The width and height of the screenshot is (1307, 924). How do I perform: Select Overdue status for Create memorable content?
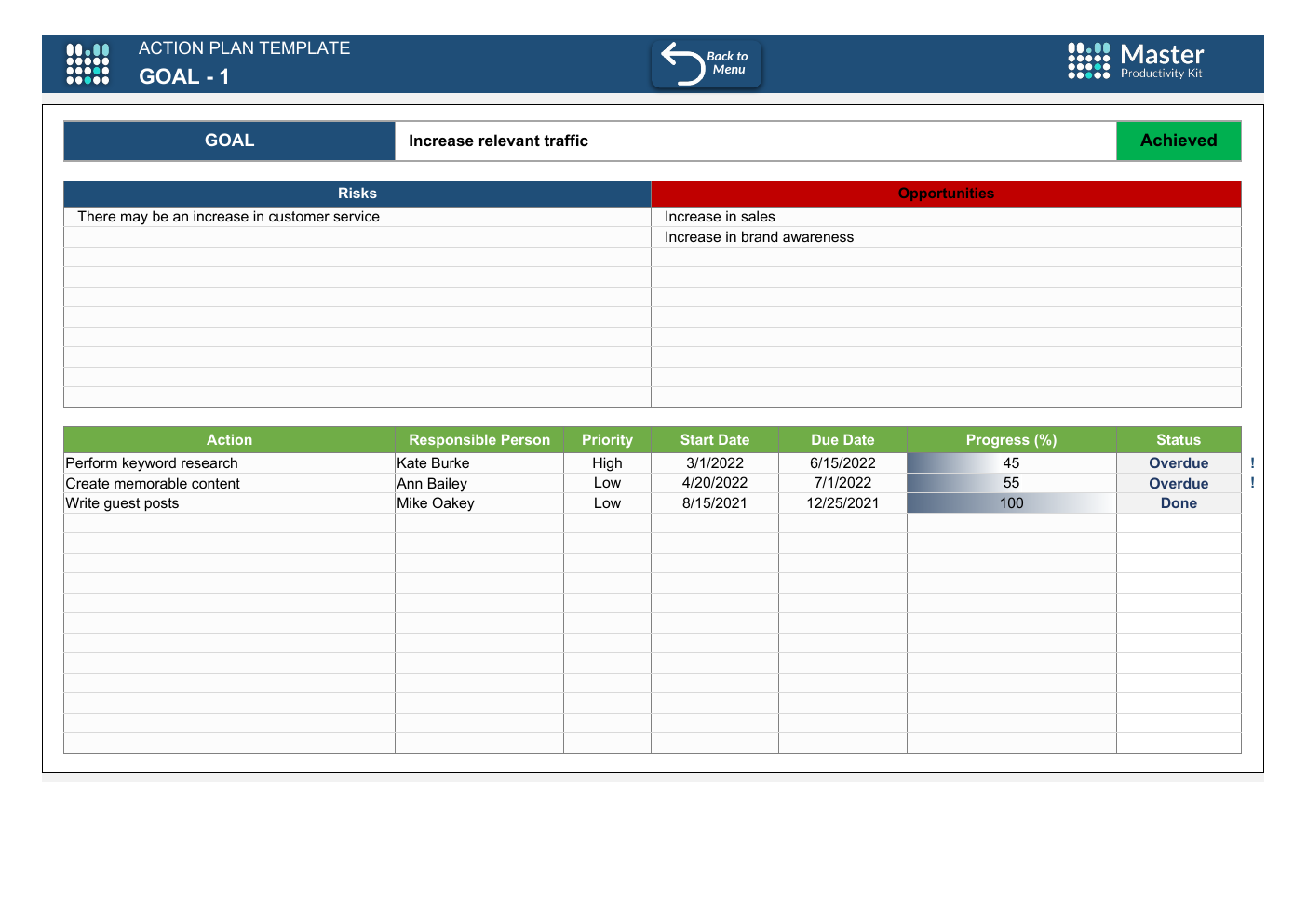point(1179,483)
